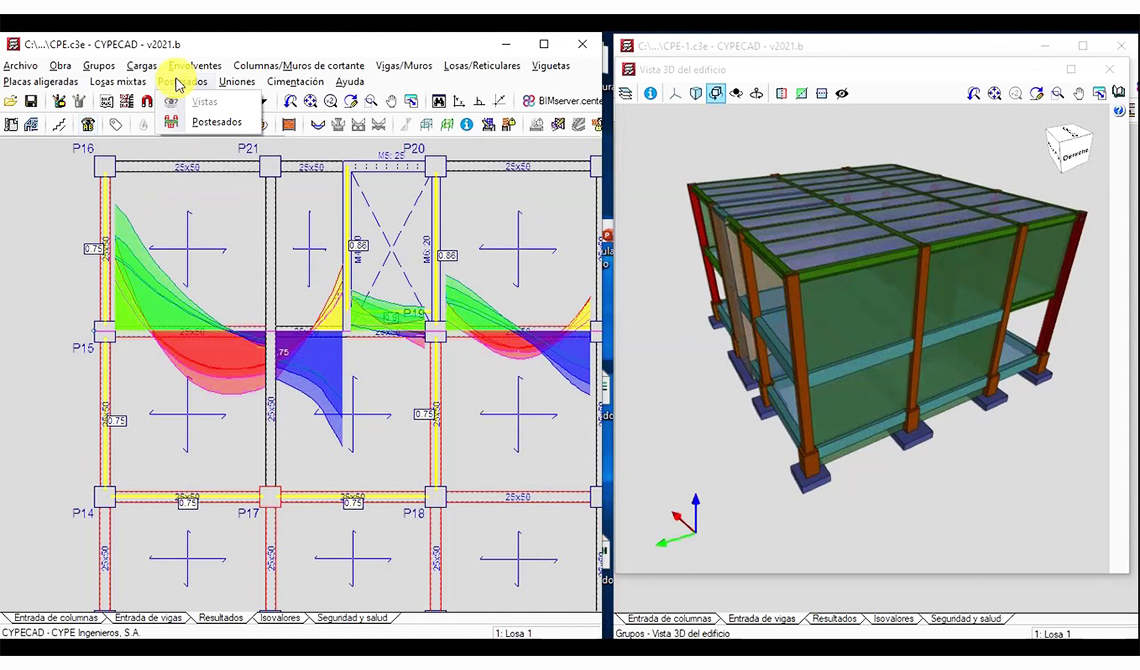Redraw icon in left window toolbar

pyautogui.click(x=350, y=101)
